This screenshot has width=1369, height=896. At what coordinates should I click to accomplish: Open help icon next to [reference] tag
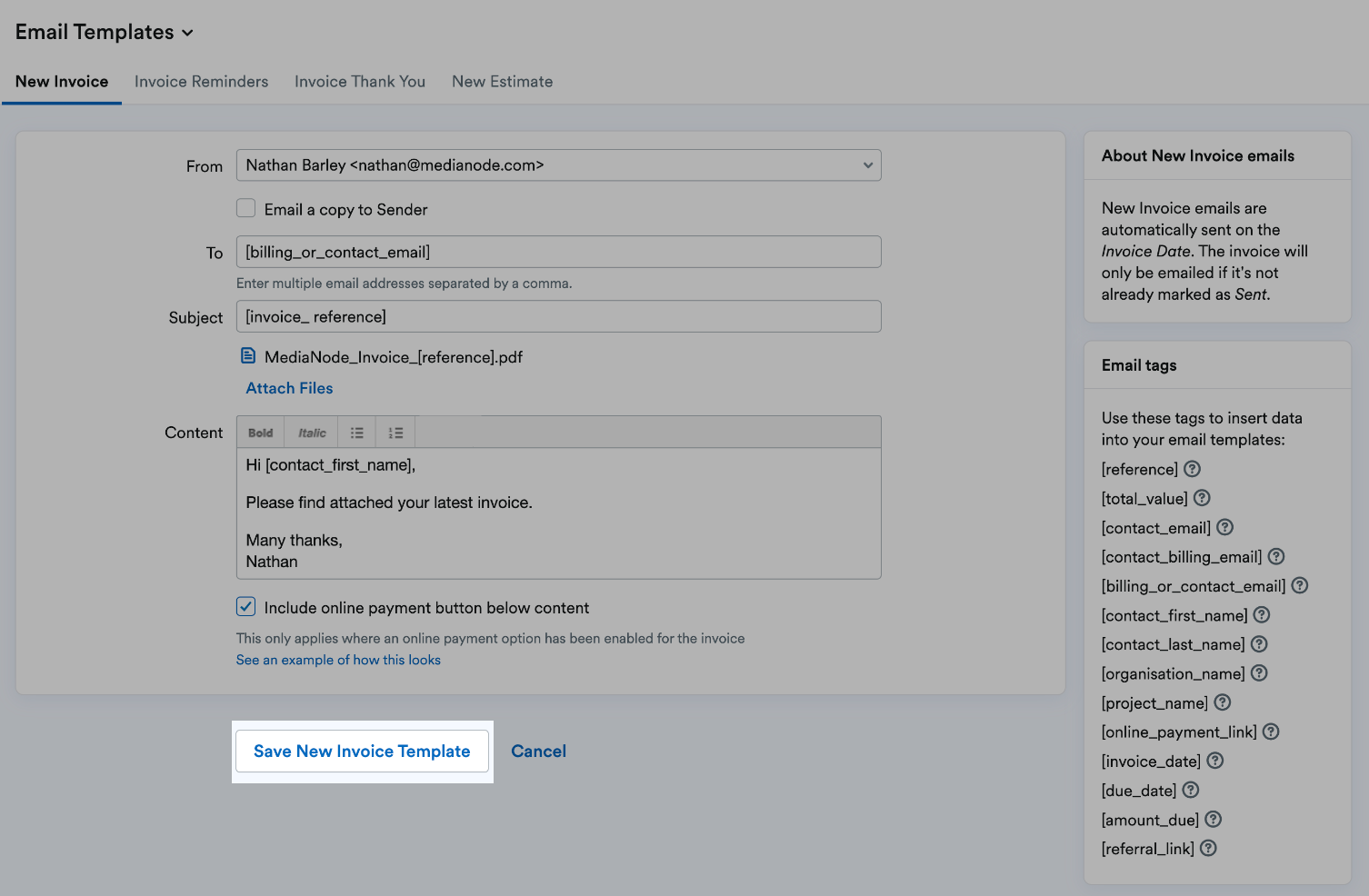[1192, 469]
